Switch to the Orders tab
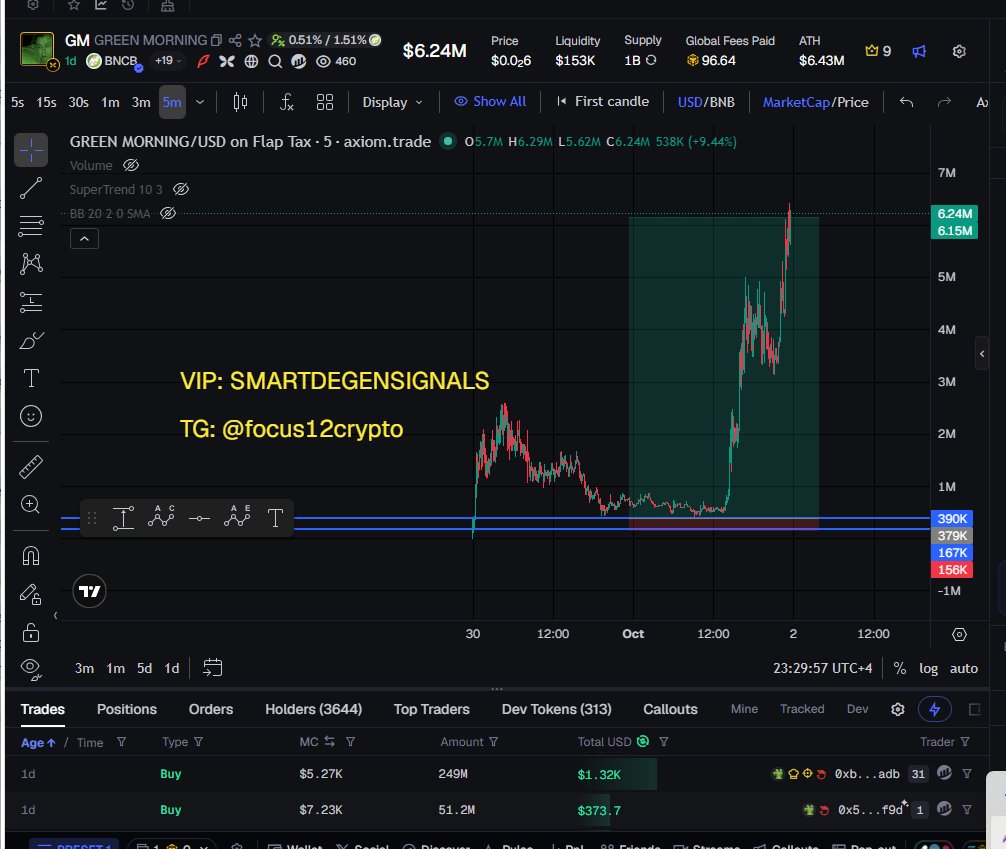 coord(210,709)
